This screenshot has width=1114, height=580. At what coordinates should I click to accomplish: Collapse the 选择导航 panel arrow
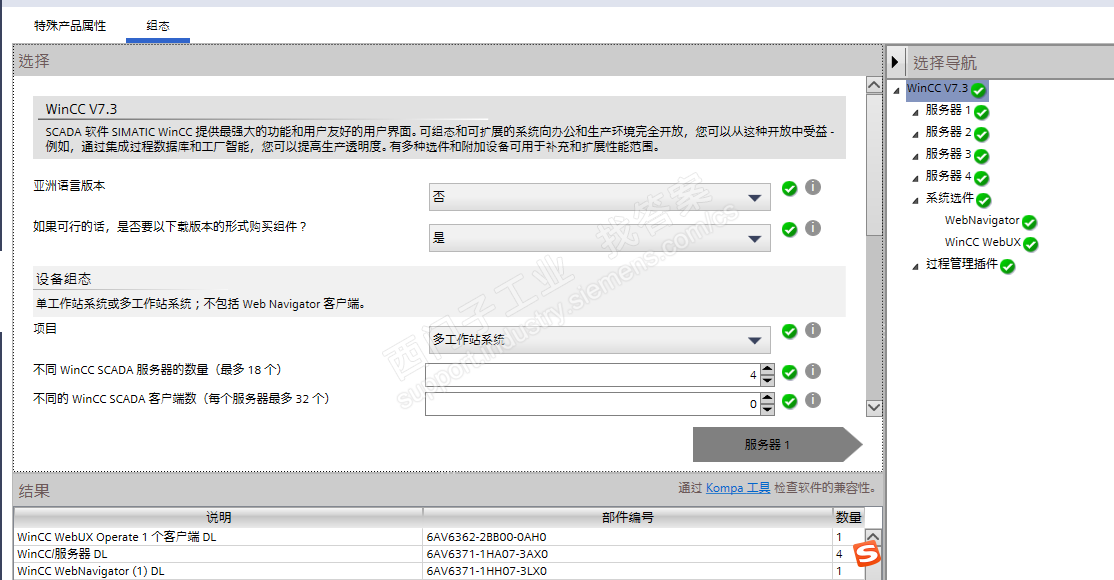[895, 63]
